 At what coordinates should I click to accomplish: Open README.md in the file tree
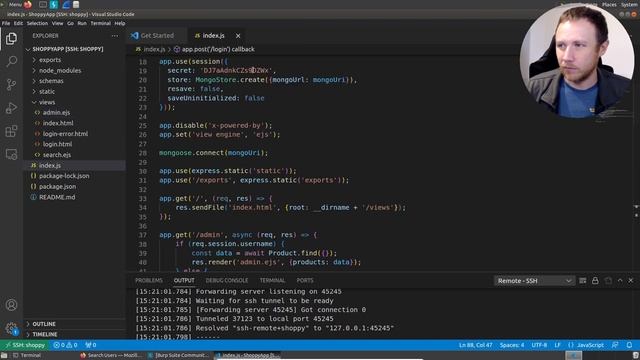point(57,198)
